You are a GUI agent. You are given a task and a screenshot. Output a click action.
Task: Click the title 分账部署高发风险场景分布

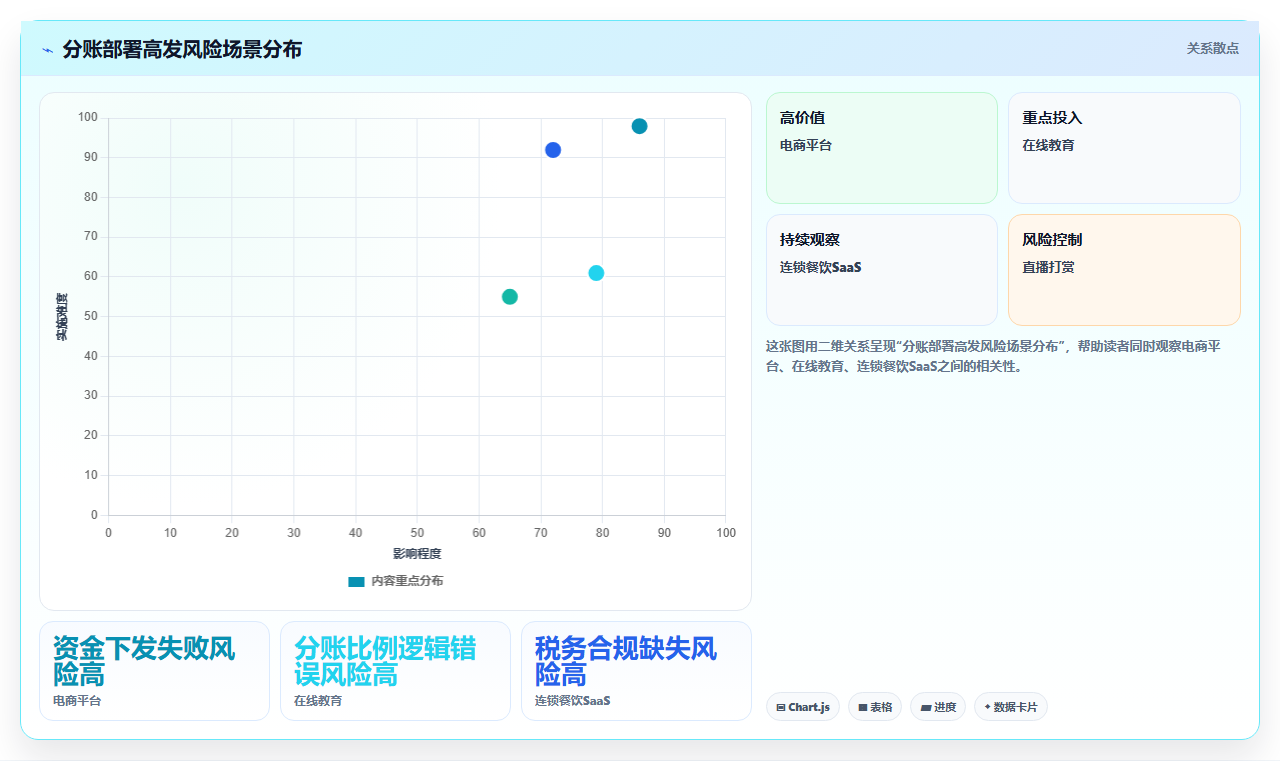point(182,49)
